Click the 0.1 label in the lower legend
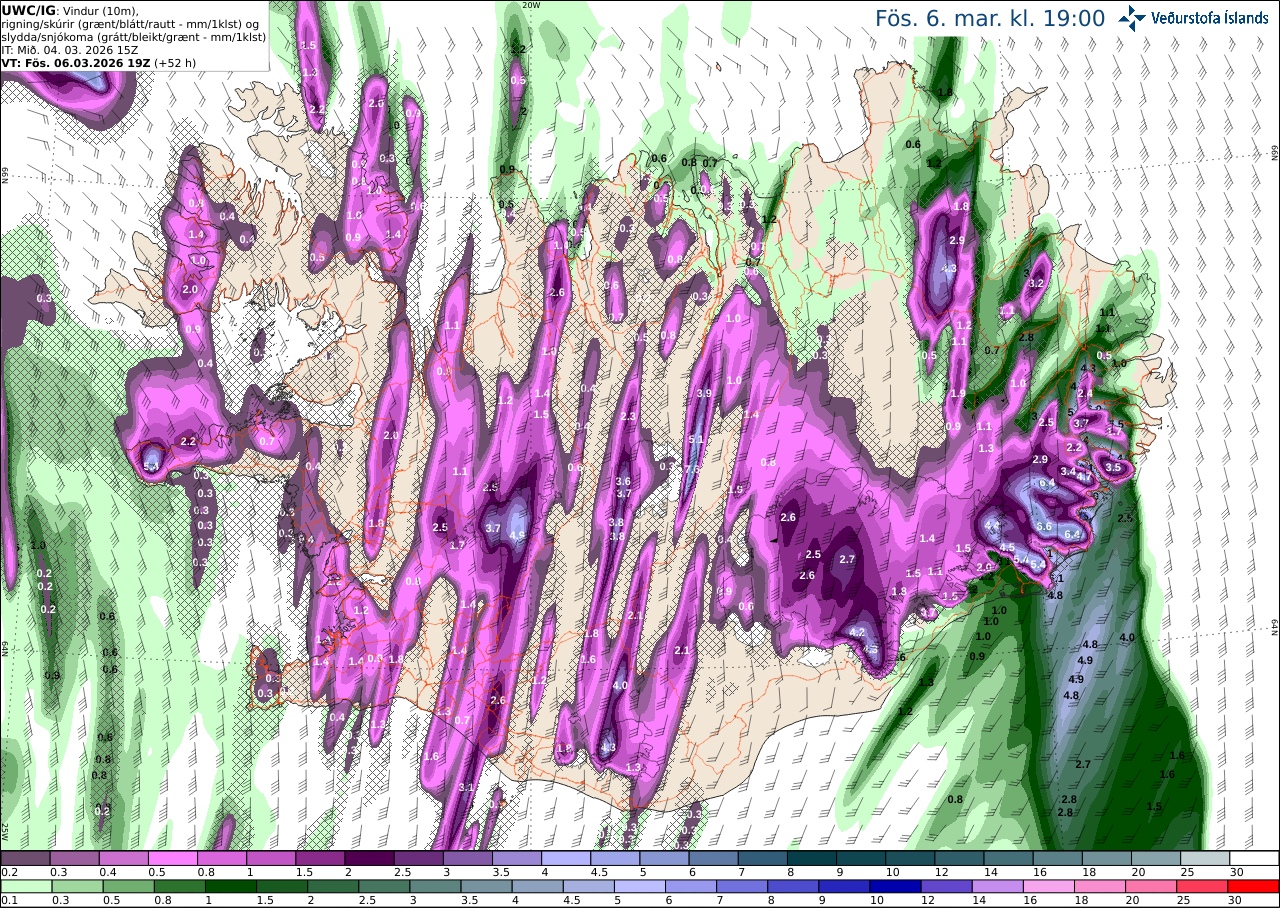The image size is (1280, 908). coord(7,900)
